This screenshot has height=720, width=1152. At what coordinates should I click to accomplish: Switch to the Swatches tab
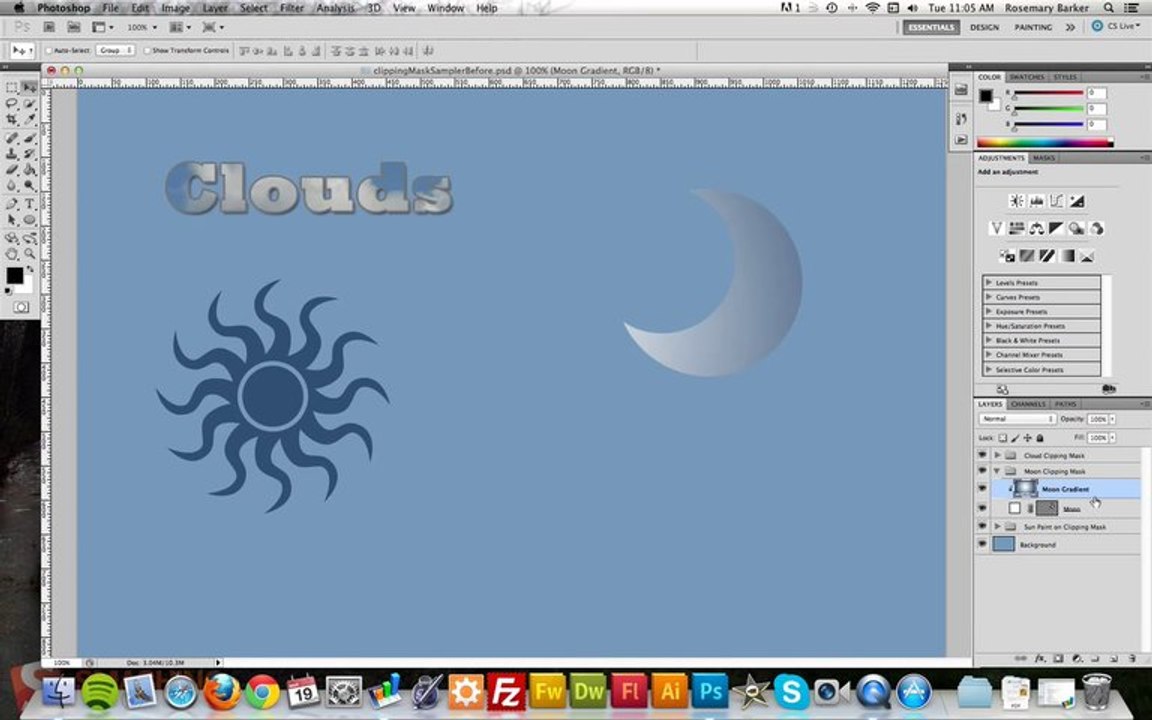coord(1026,76)
